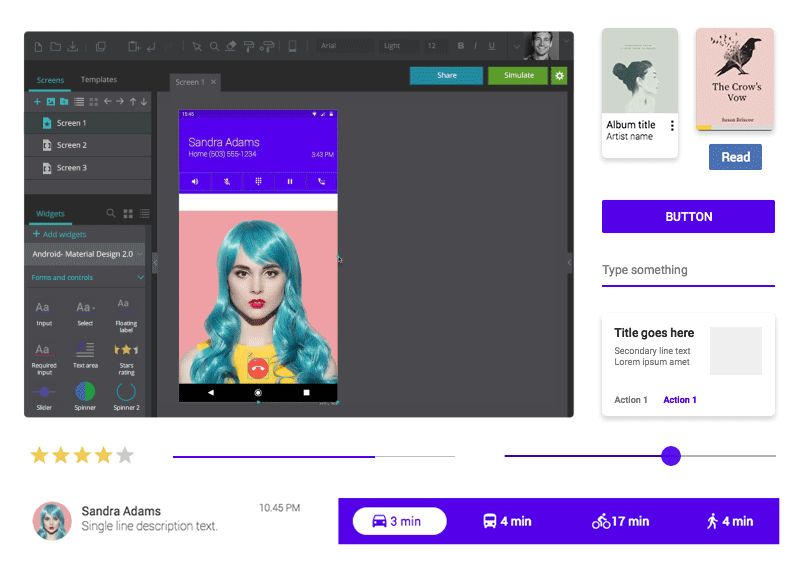Viewport: 804px width, 575px height.
Task: Search widgets with the magnifier icon
Action: [x=111, y=213]
